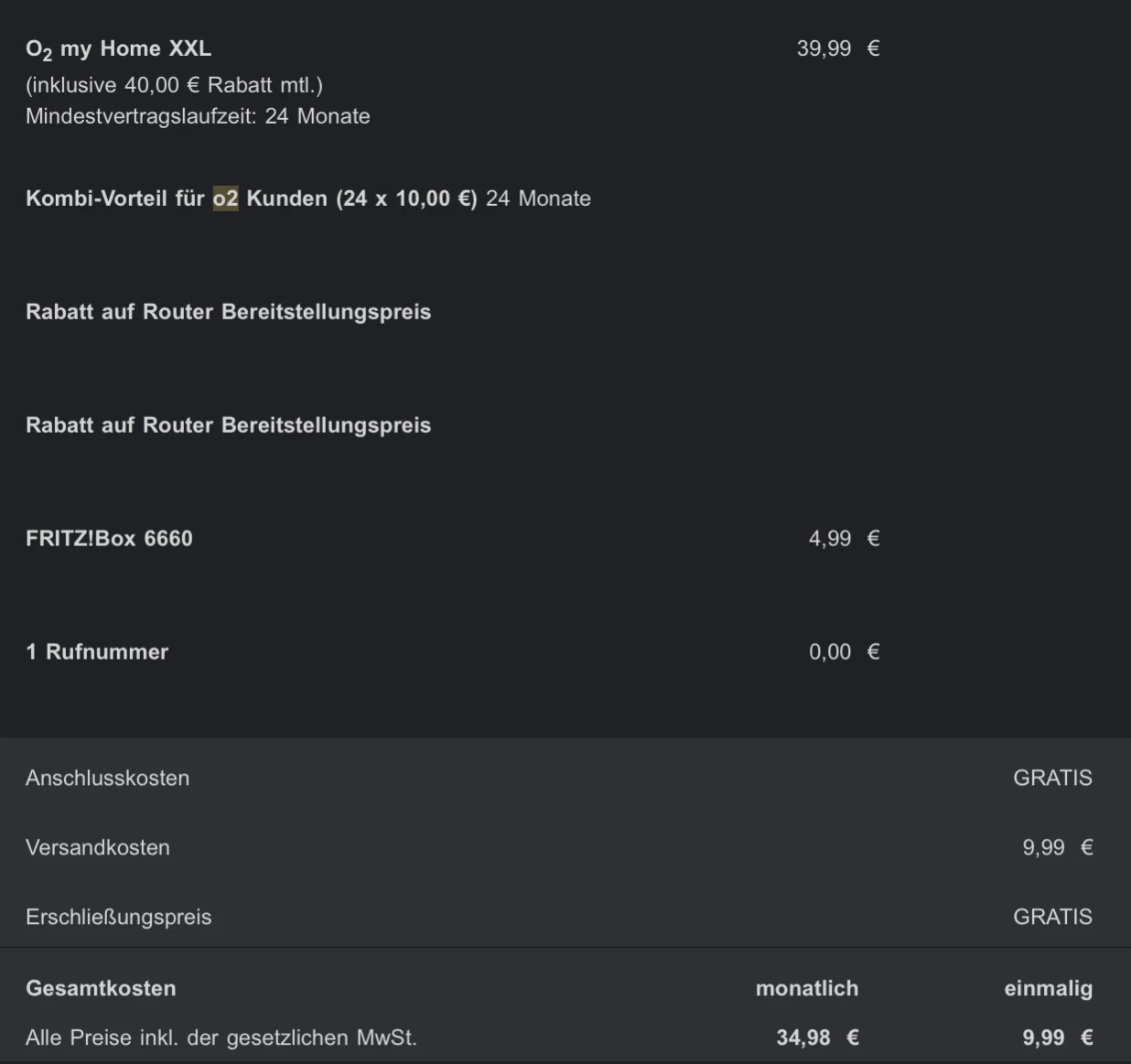The height and width of the screenshot is (1064, 1131).
Task: Select the 34,98 € monthly total
Action: click(816, 1038)
